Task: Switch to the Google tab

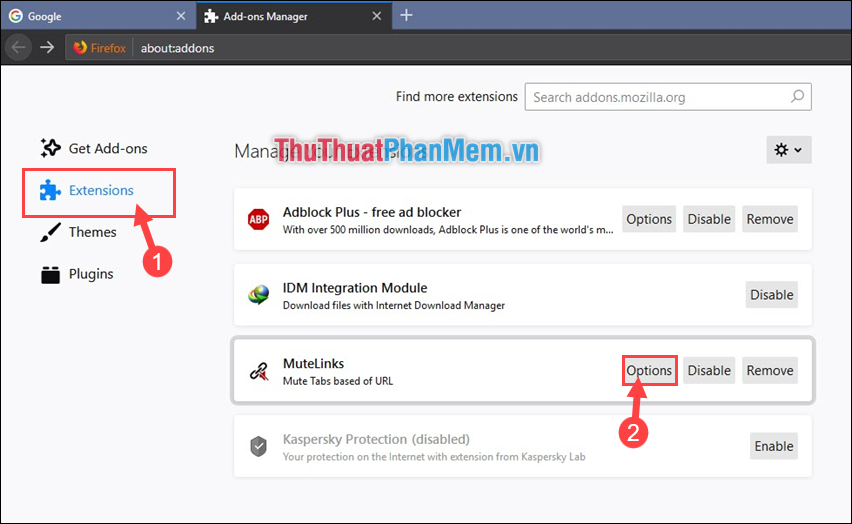Action: [x=98, y=16]
